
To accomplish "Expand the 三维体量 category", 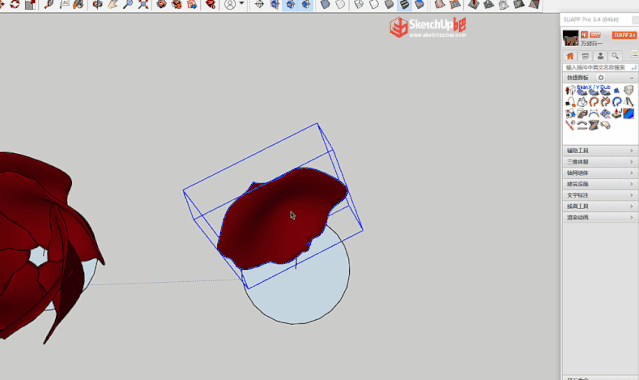I will (x=600, y=161).
